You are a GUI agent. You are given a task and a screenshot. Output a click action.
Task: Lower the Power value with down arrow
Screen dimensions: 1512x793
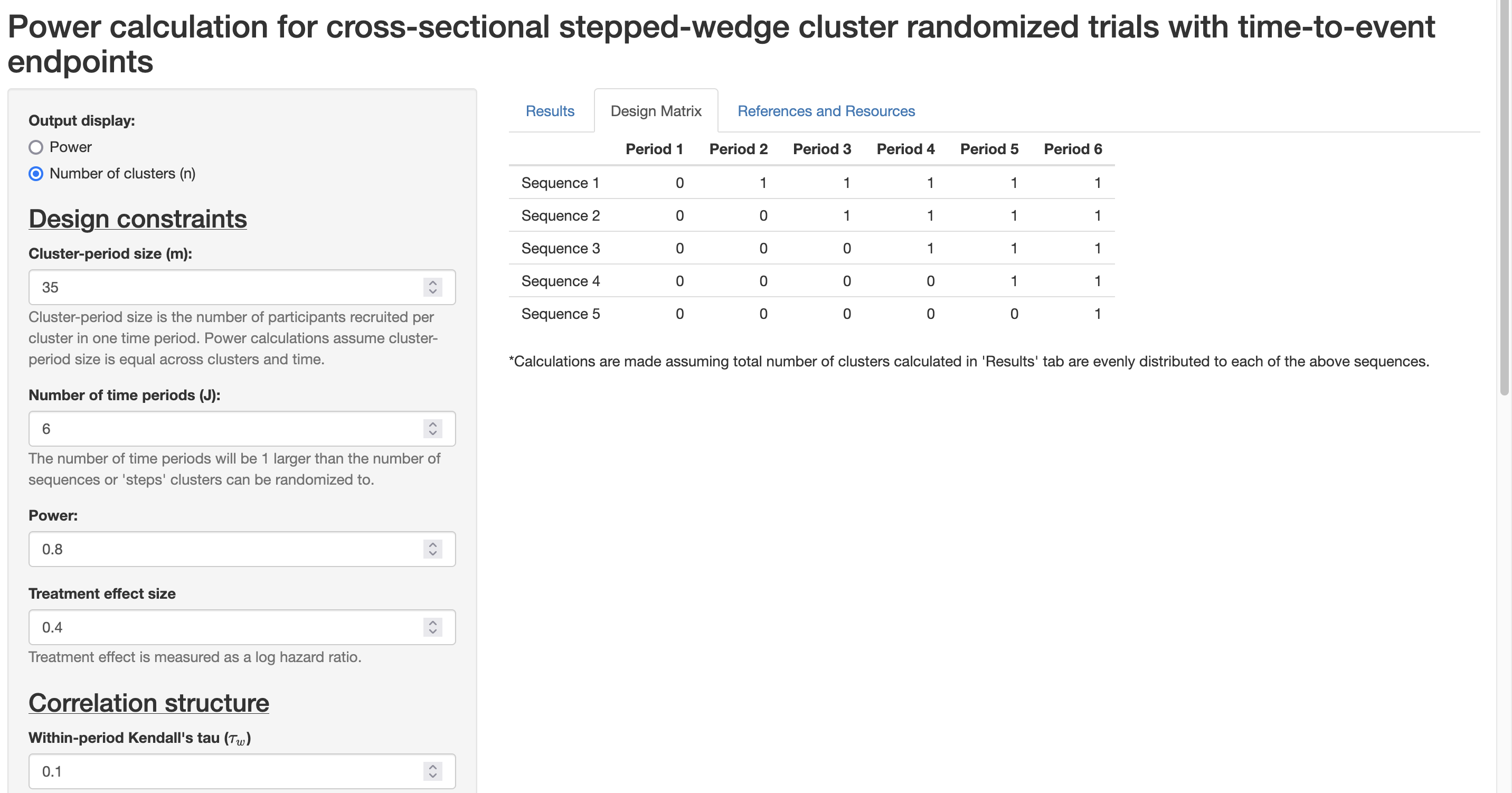coord(432,553)
